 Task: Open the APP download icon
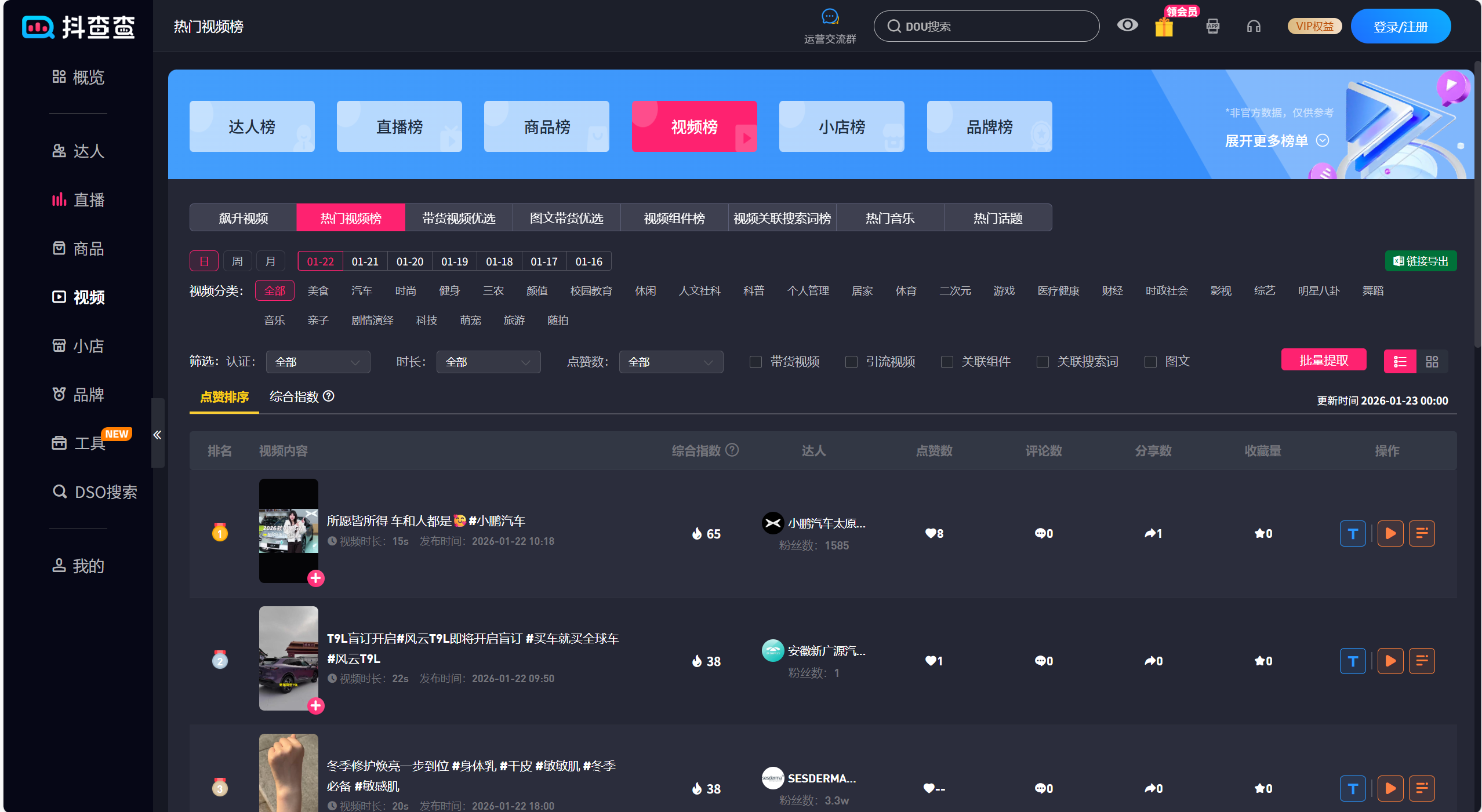[x=1212, y=26]
